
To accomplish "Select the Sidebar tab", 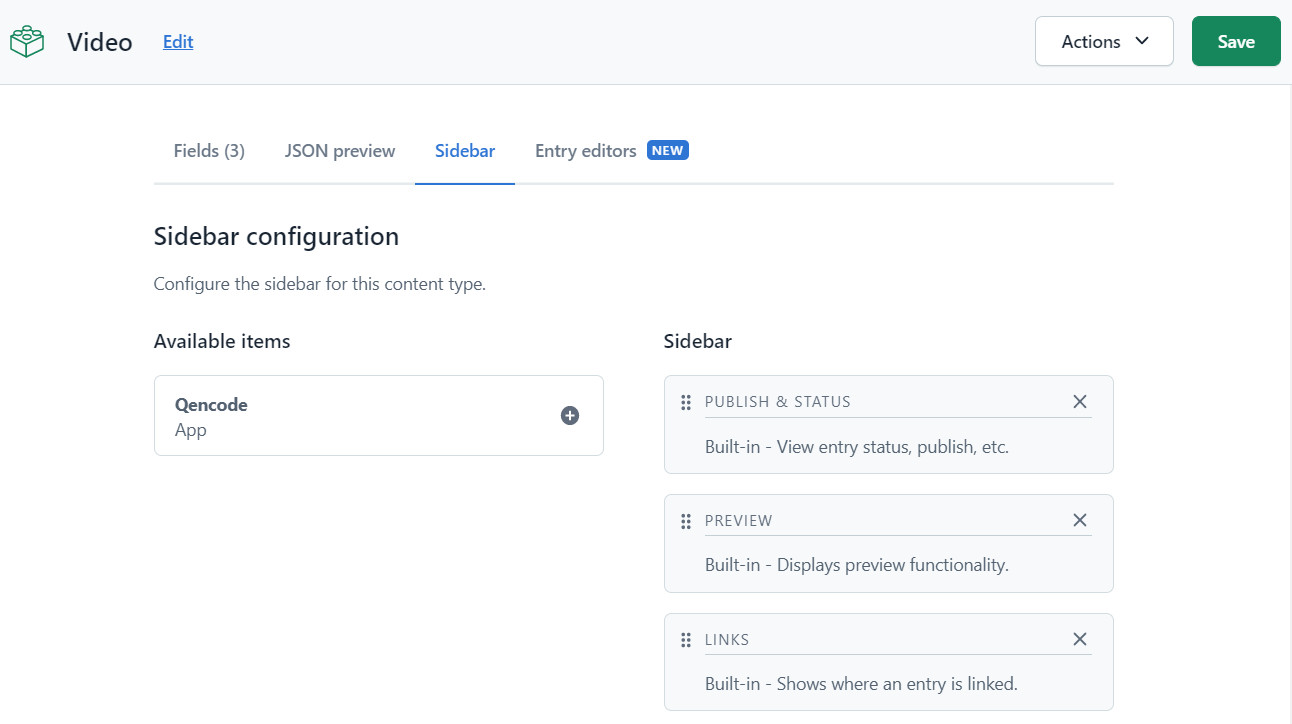I will [x=465, y=151].
